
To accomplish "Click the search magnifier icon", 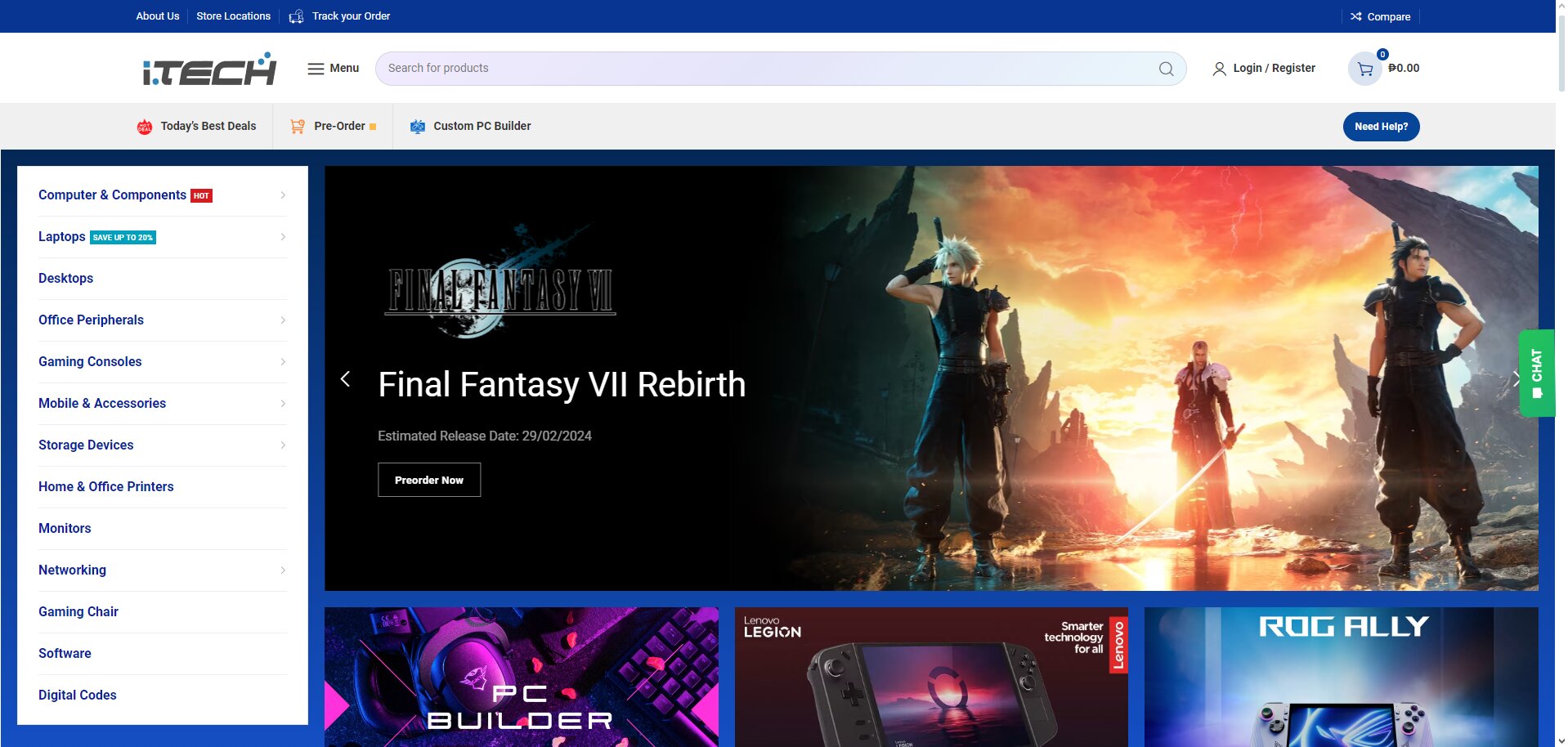I will [1166, 69].
